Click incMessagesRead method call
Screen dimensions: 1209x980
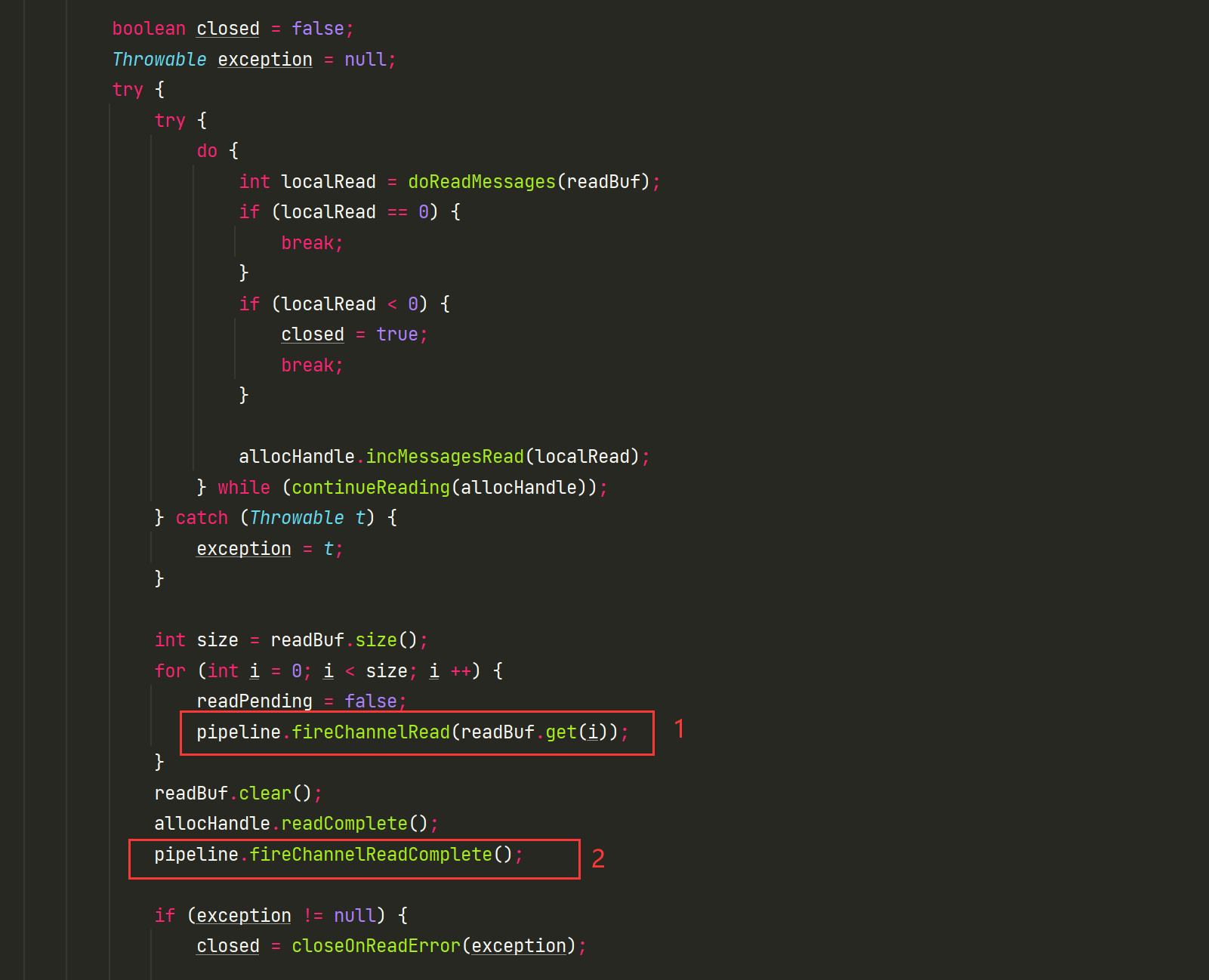(445, 457)
